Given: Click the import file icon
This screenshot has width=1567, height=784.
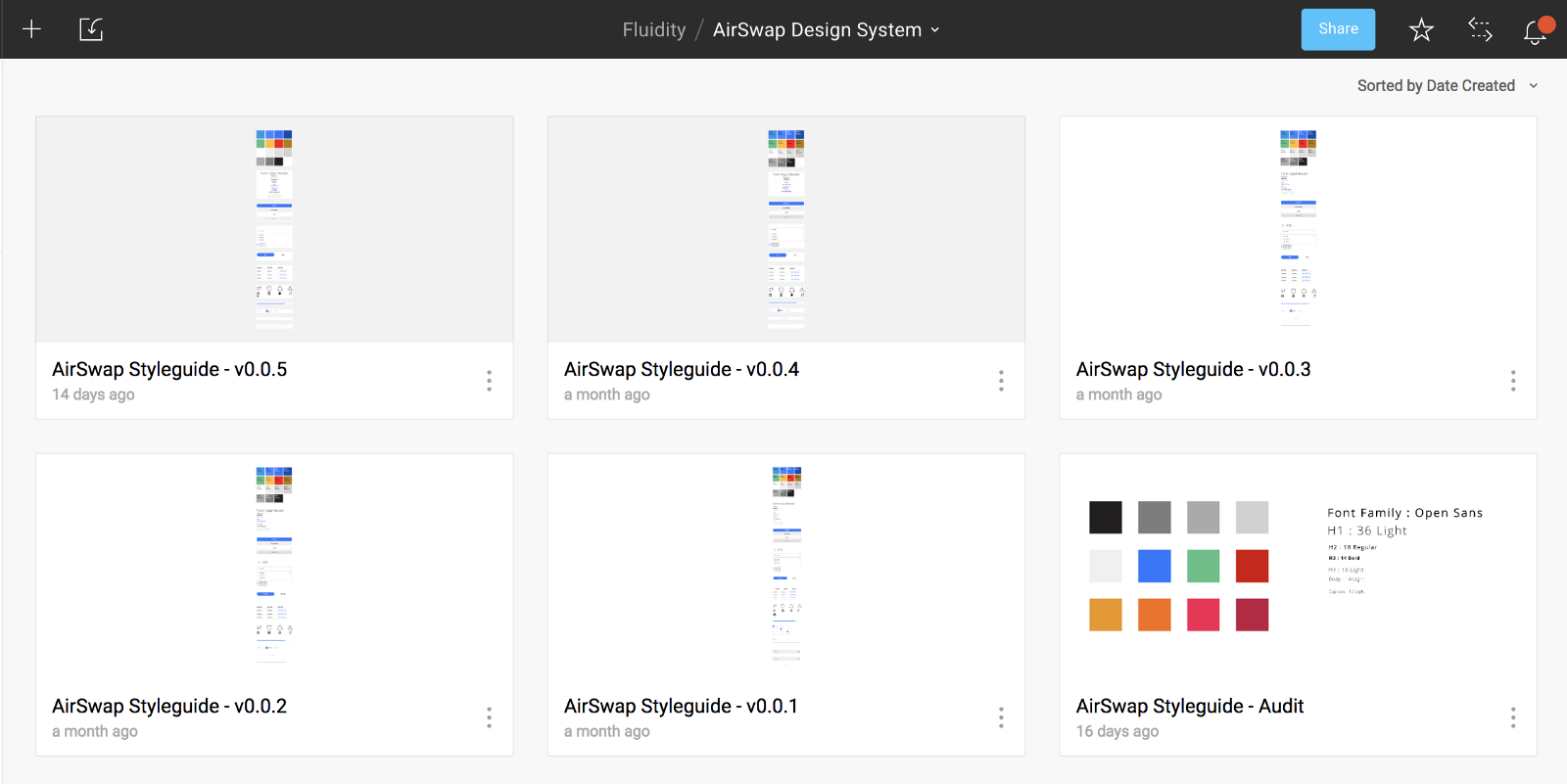Looking at the screenshot, I should [91, 29].
